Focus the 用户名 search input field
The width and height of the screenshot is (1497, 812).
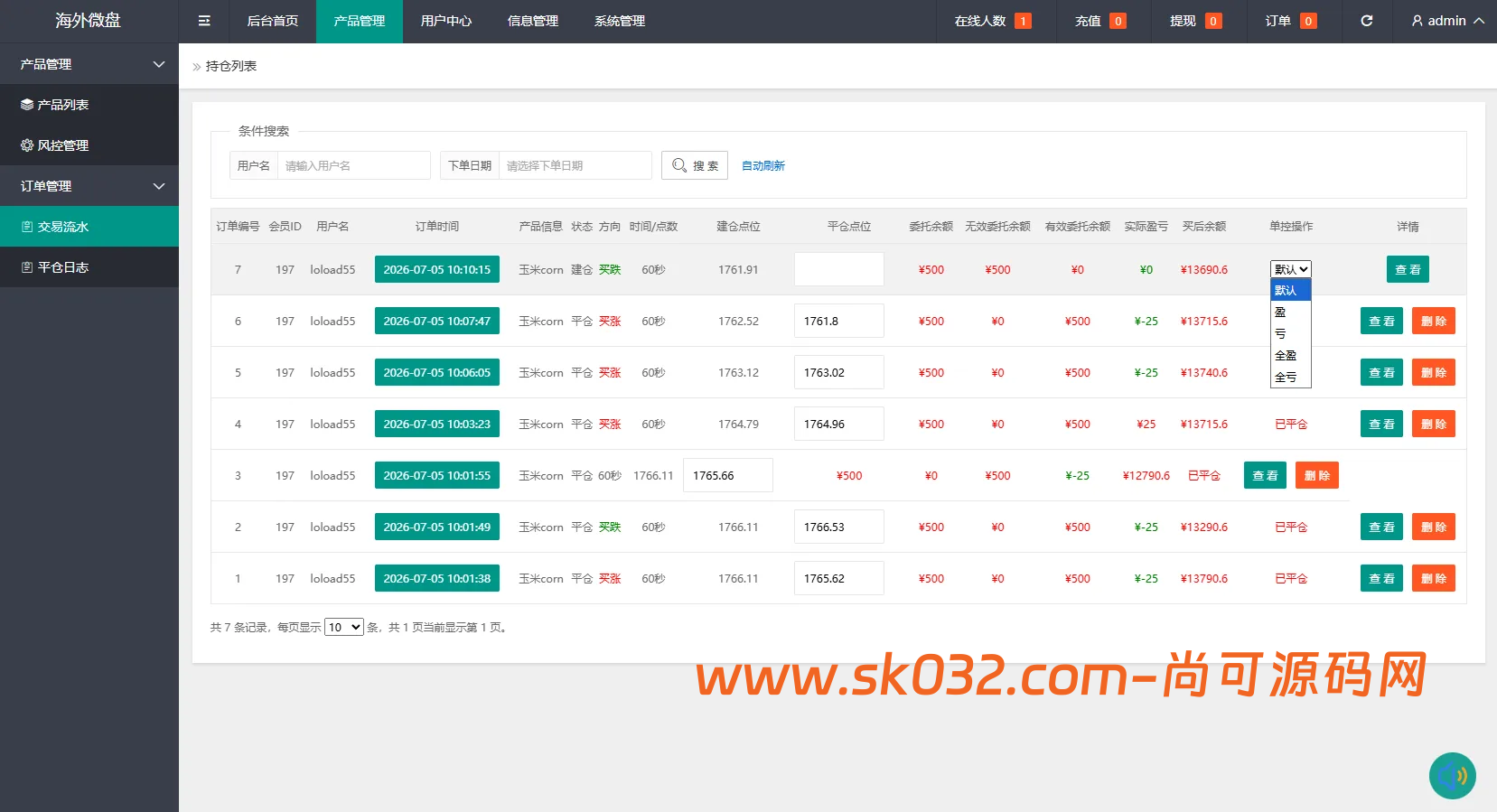pos(353,165)
